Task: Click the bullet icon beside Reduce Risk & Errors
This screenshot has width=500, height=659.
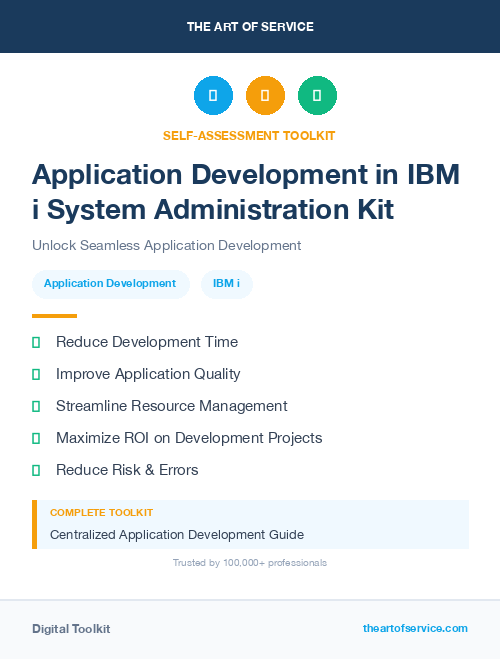Action: [x=36, y=470]
